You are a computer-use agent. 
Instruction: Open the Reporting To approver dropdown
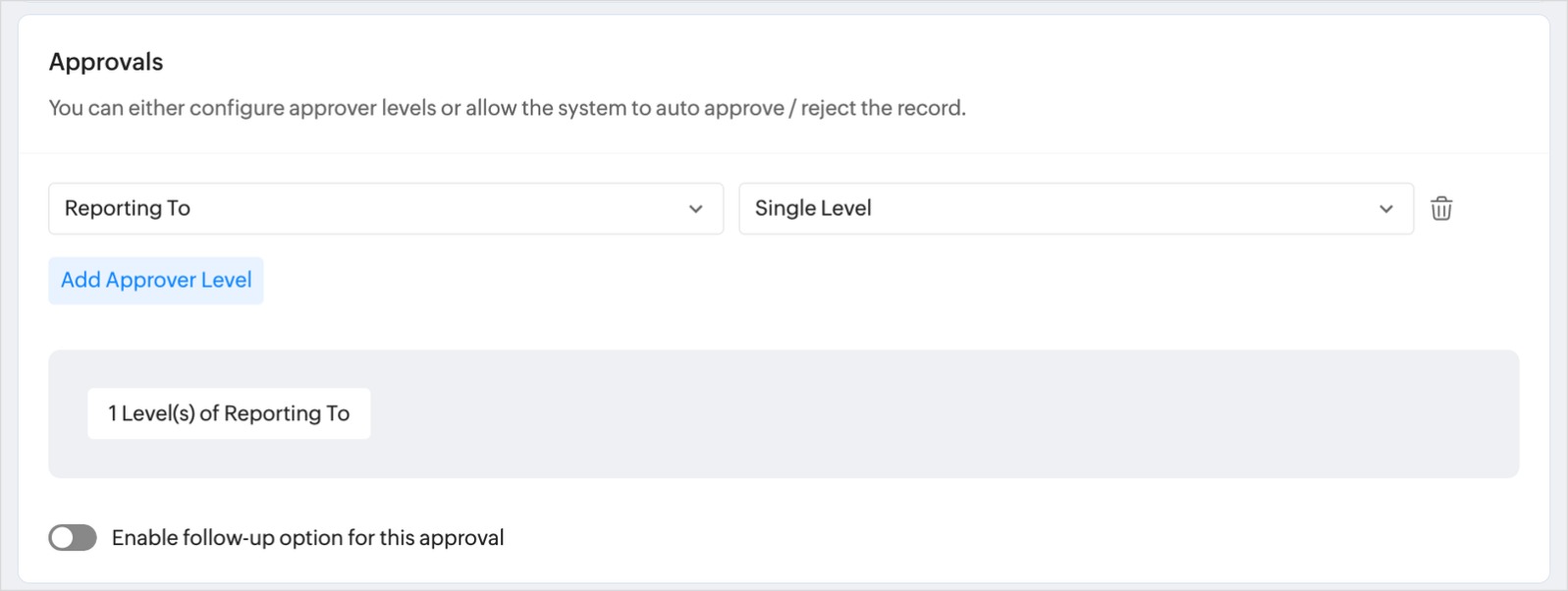coord(385,209)
